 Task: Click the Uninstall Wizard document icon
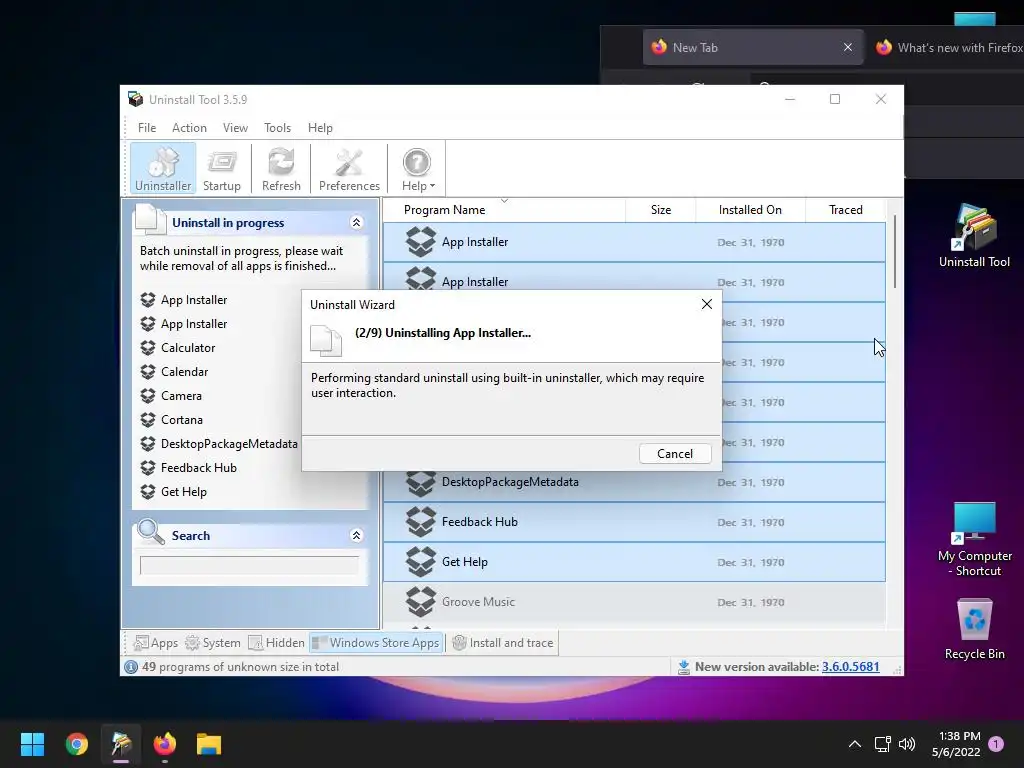(x=325, y=340)
